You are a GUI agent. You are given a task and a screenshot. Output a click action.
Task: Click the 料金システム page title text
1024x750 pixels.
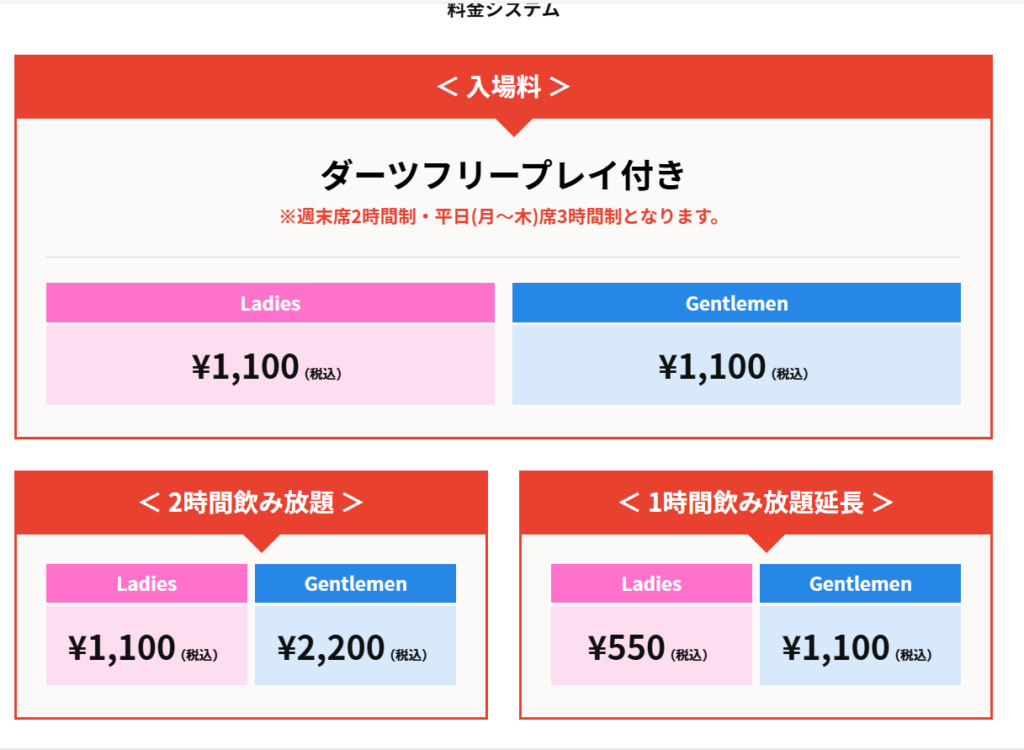click(504, 10)
